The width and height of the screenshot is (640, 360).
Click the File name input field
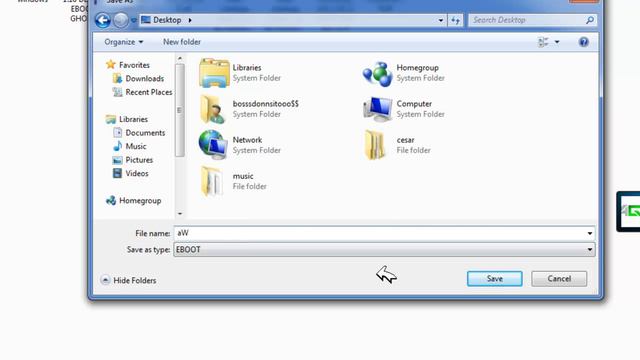pyautogui.click(x=380, y=233)
